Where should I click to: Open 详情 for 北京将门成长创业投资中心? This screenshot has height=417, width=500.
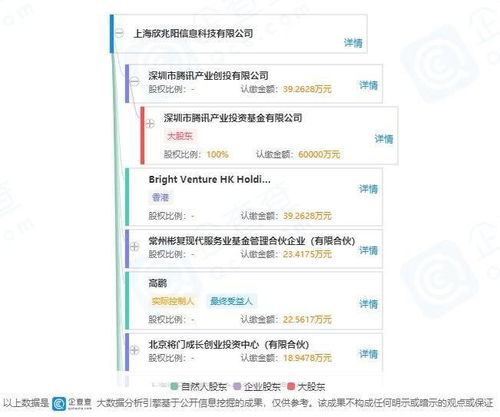(x=368, y=354)
